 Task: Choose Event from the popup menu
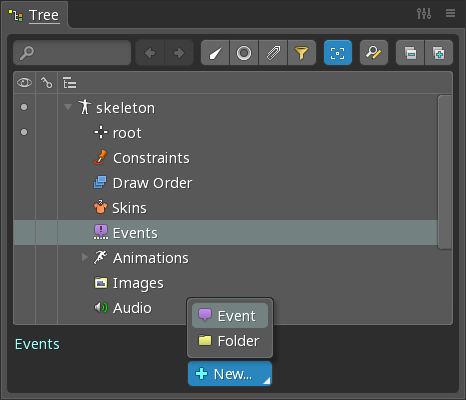[x=230, y=316]
